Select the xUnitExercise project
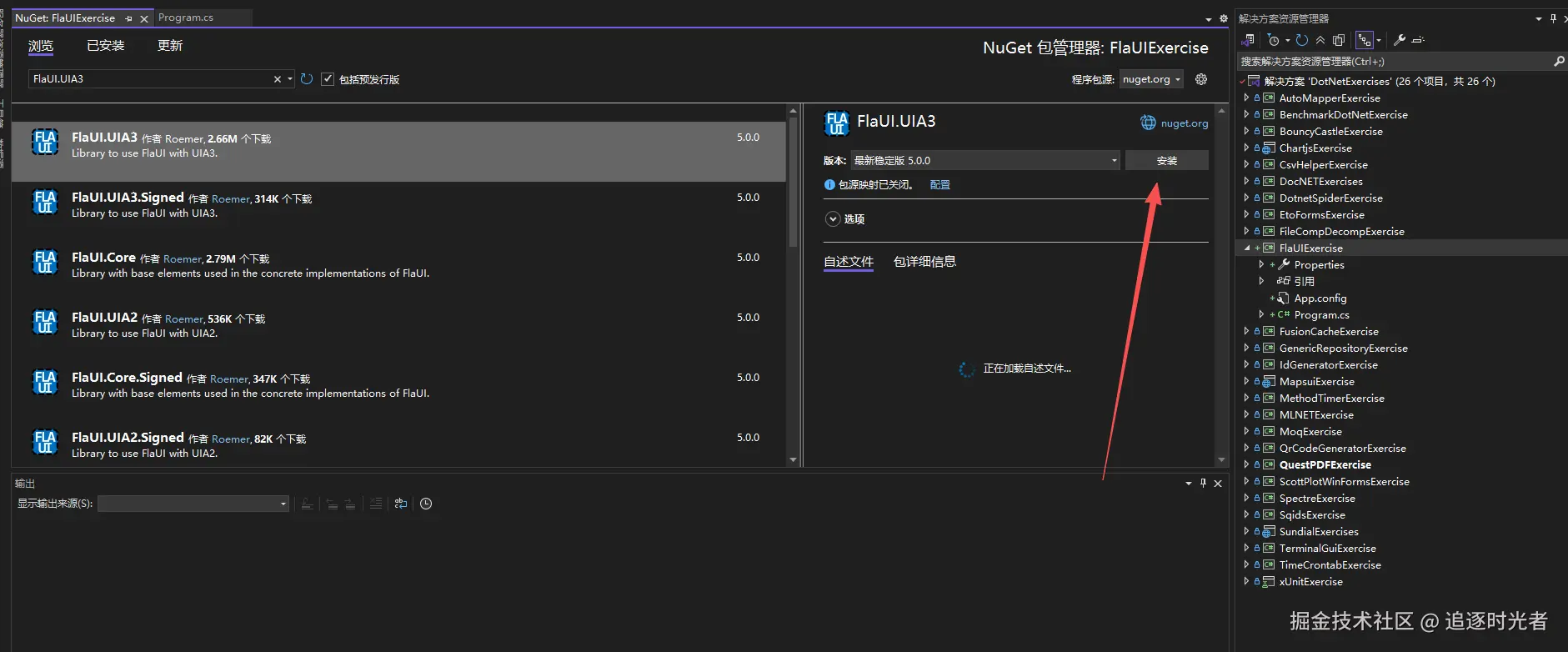Screen dimensions: 1568x652 tap(1311, 582)
